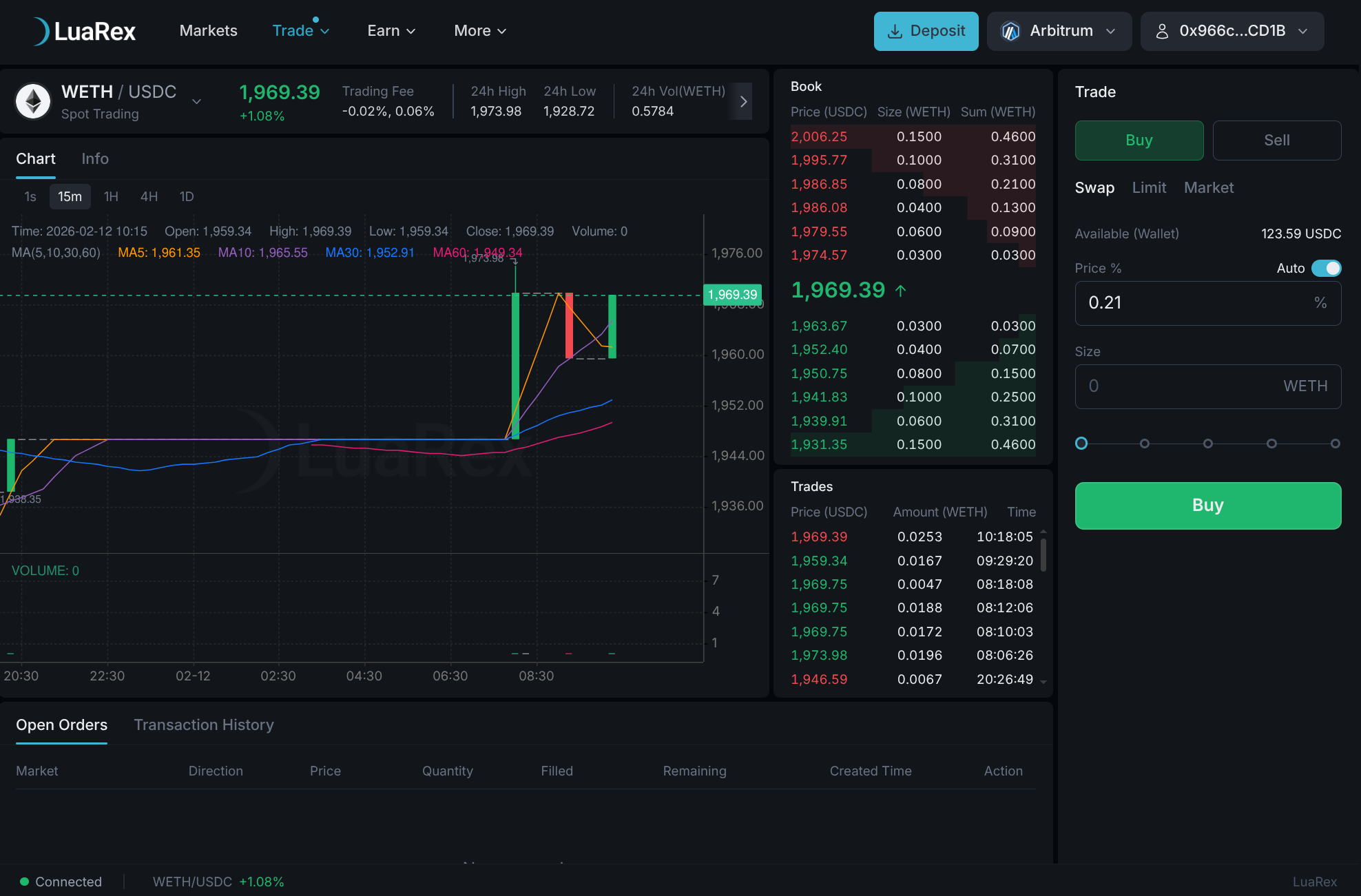This screenshot has height=896, width=1361.
Task: Click the green Connected status dot
Action: (x=24, y=882)
